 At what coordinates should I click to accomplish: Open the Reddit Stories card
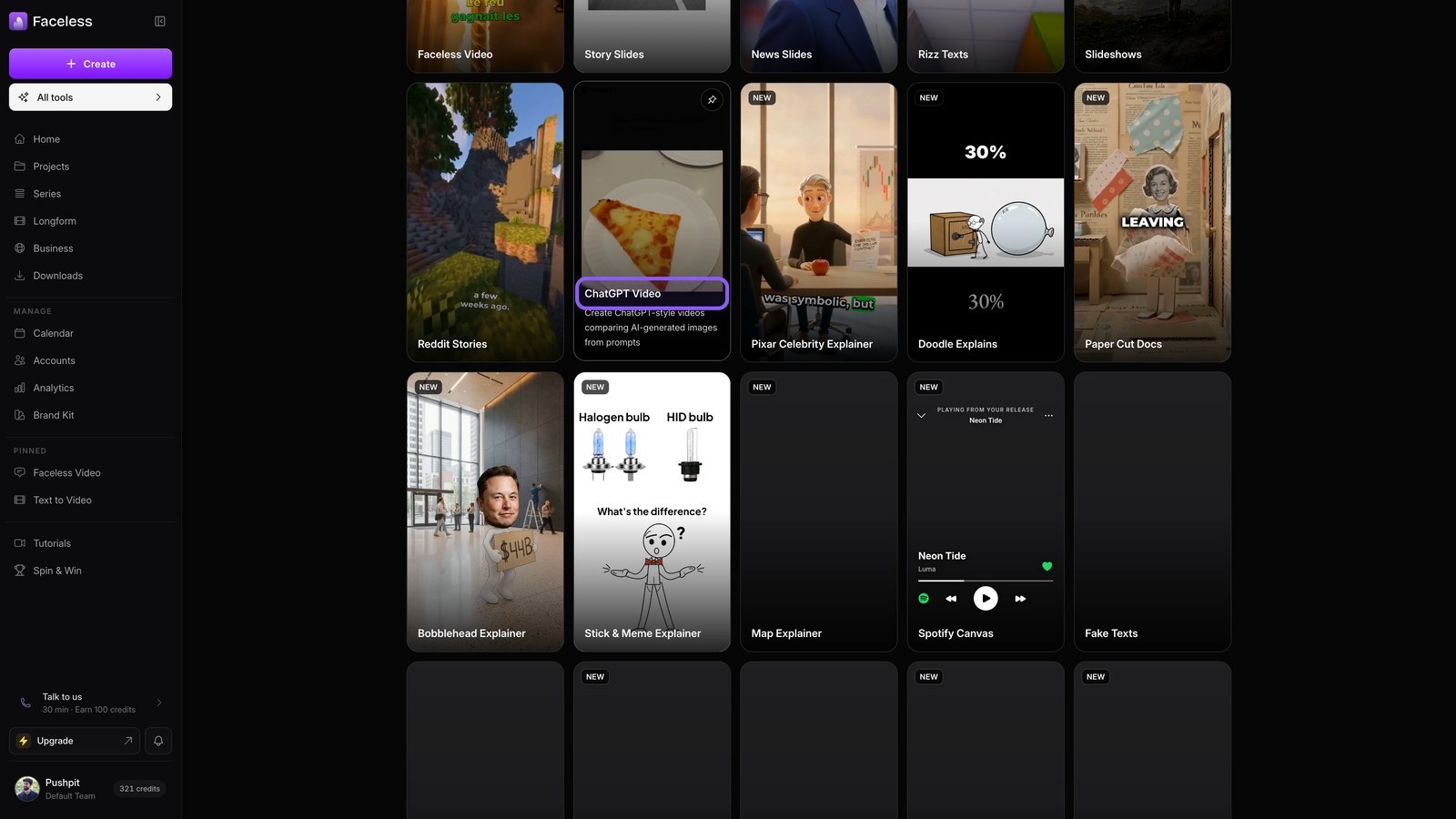pyautogui.click(x=485, y=222)
